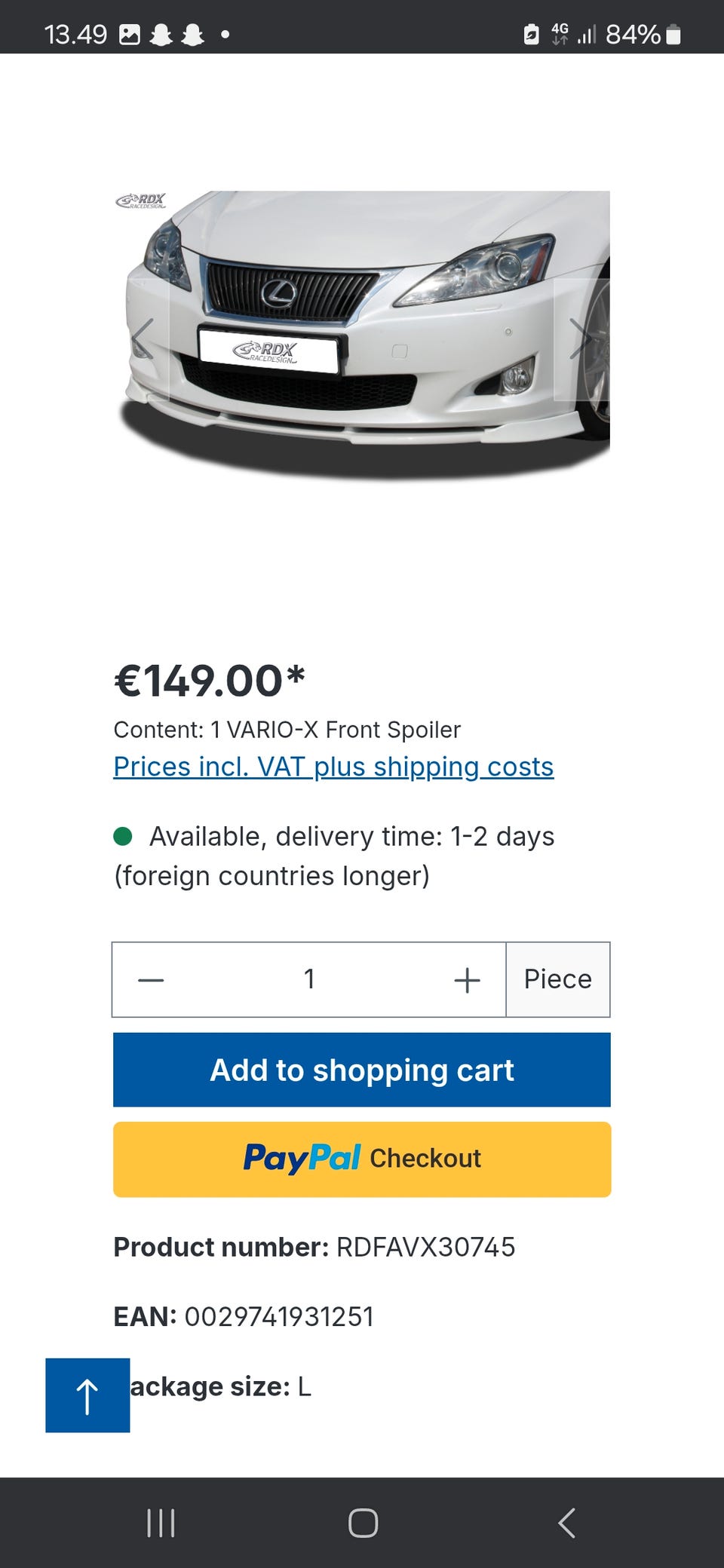Open the VAT and shipping costs link
This screenshot has height=1568, width=724.
click(x=333, y=767)
